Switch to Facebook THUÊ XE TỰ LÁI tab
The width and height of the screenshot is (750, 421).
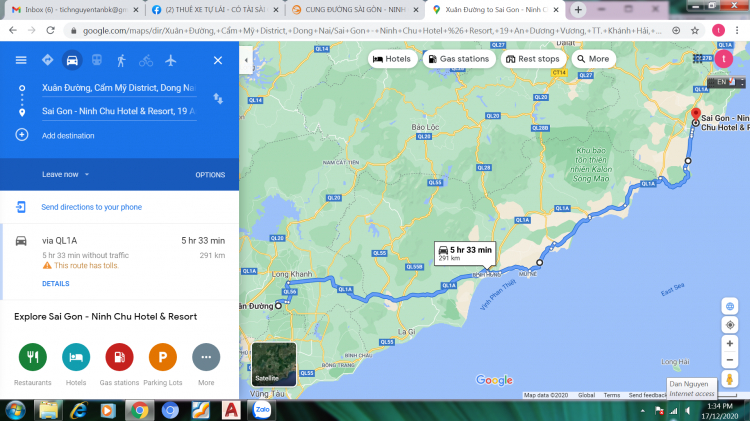click(x=216, y=10)
